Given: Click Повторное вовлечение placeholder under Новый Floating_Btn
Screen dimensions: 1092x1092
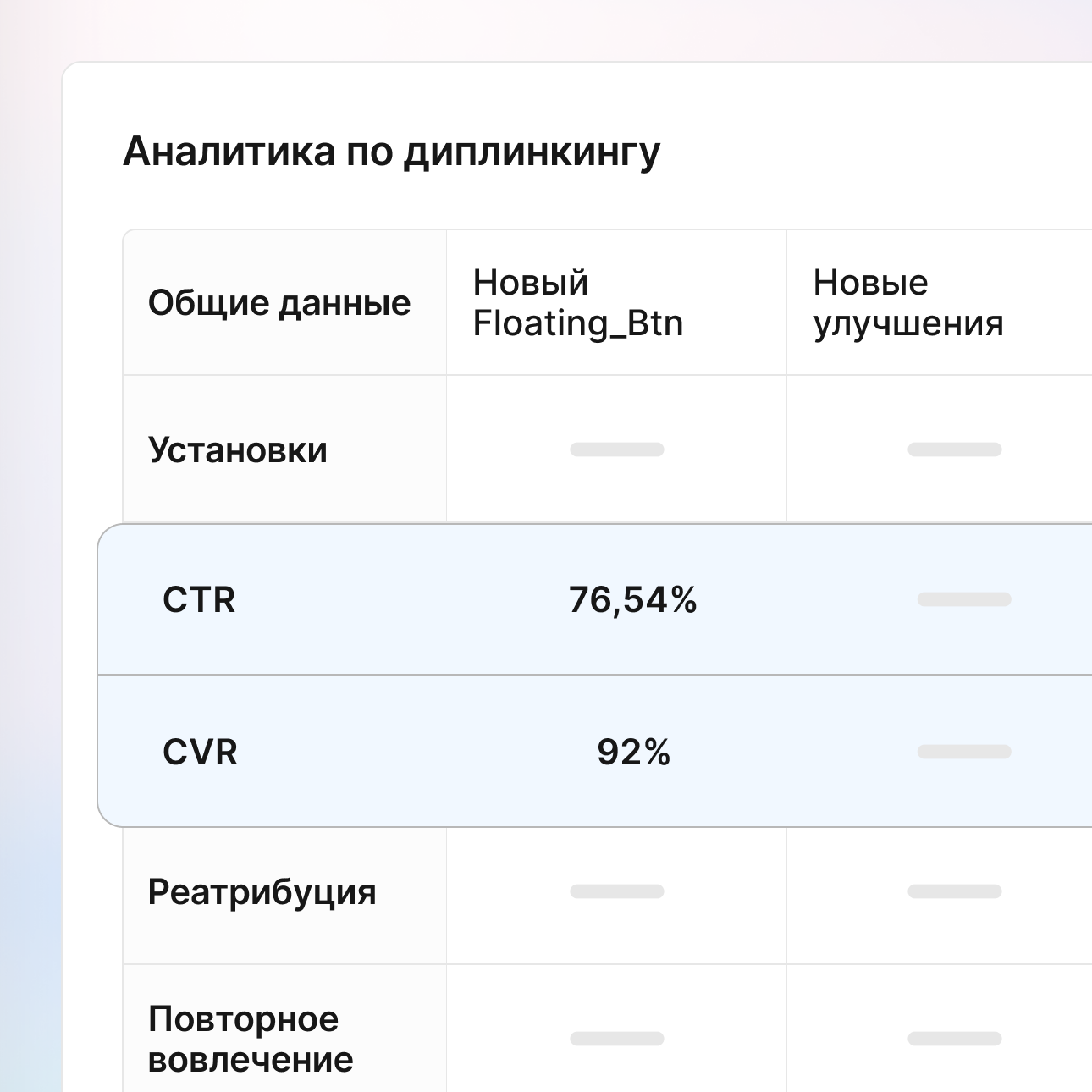Looking at the screenshot, I should [616, 1039].
